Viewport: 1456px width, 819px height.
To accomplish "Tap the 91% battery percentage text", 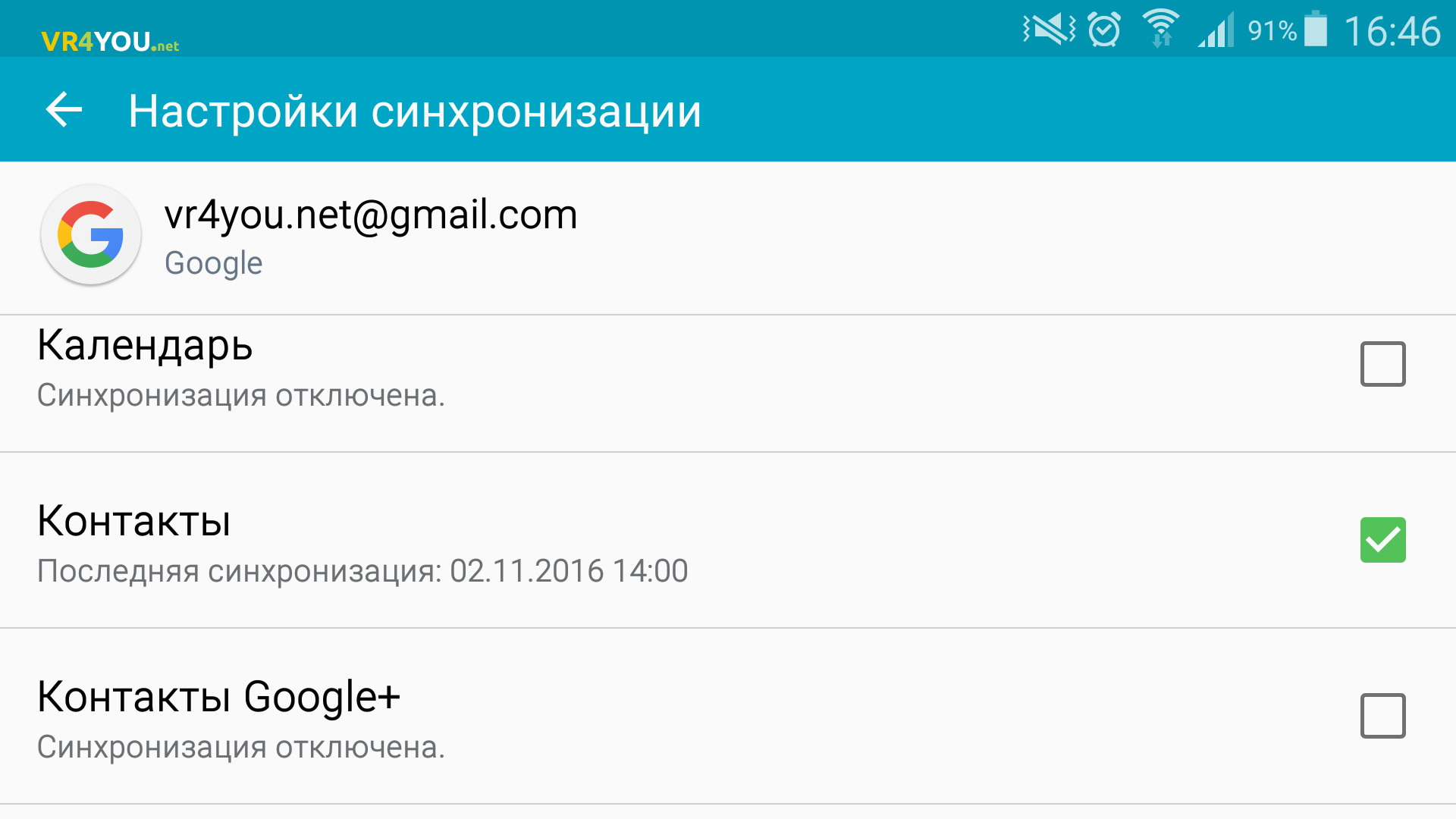I will [x=1272, y=31].
